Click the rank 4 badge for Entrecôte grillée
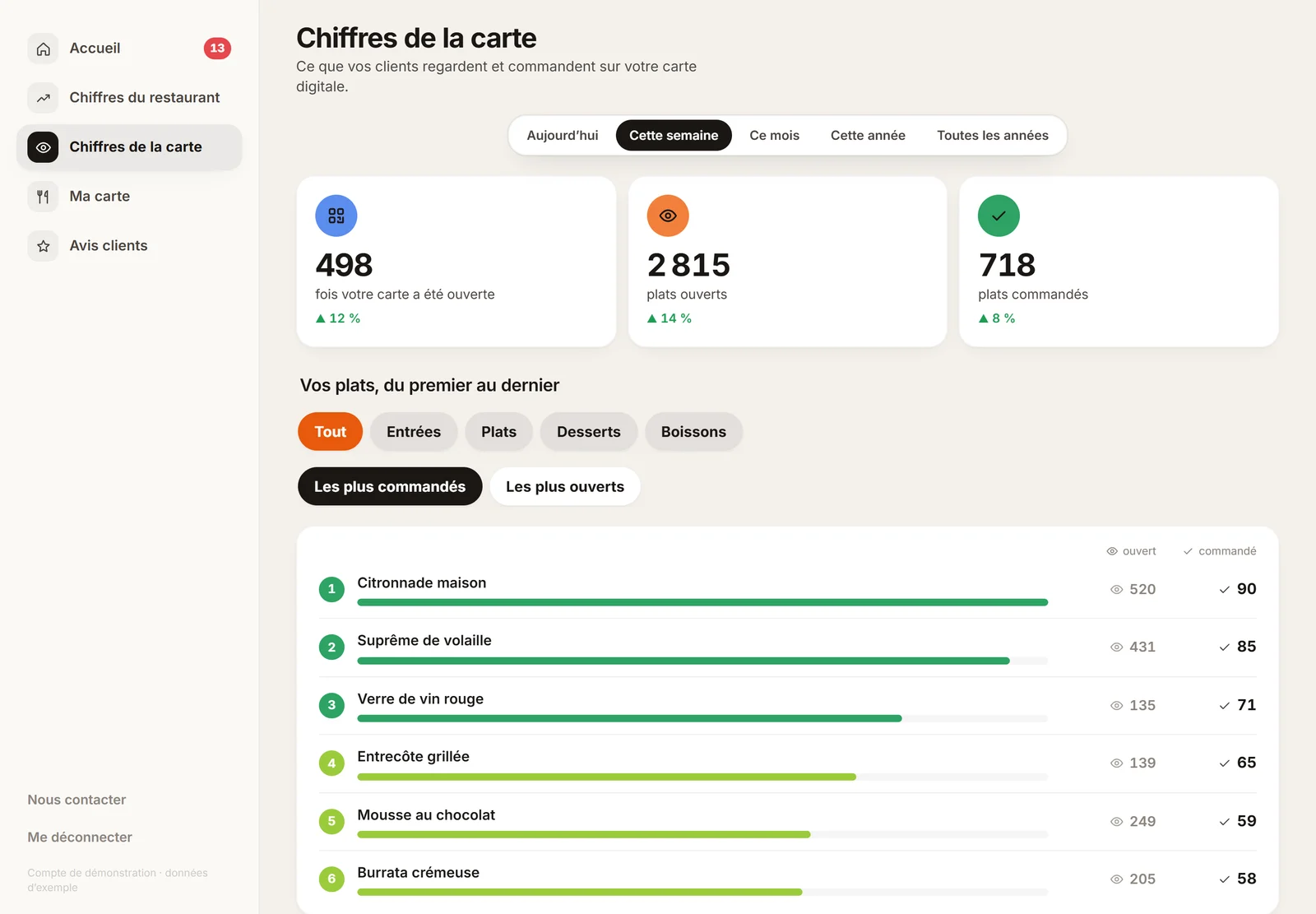1316x914 pixels. click(331, 763)
